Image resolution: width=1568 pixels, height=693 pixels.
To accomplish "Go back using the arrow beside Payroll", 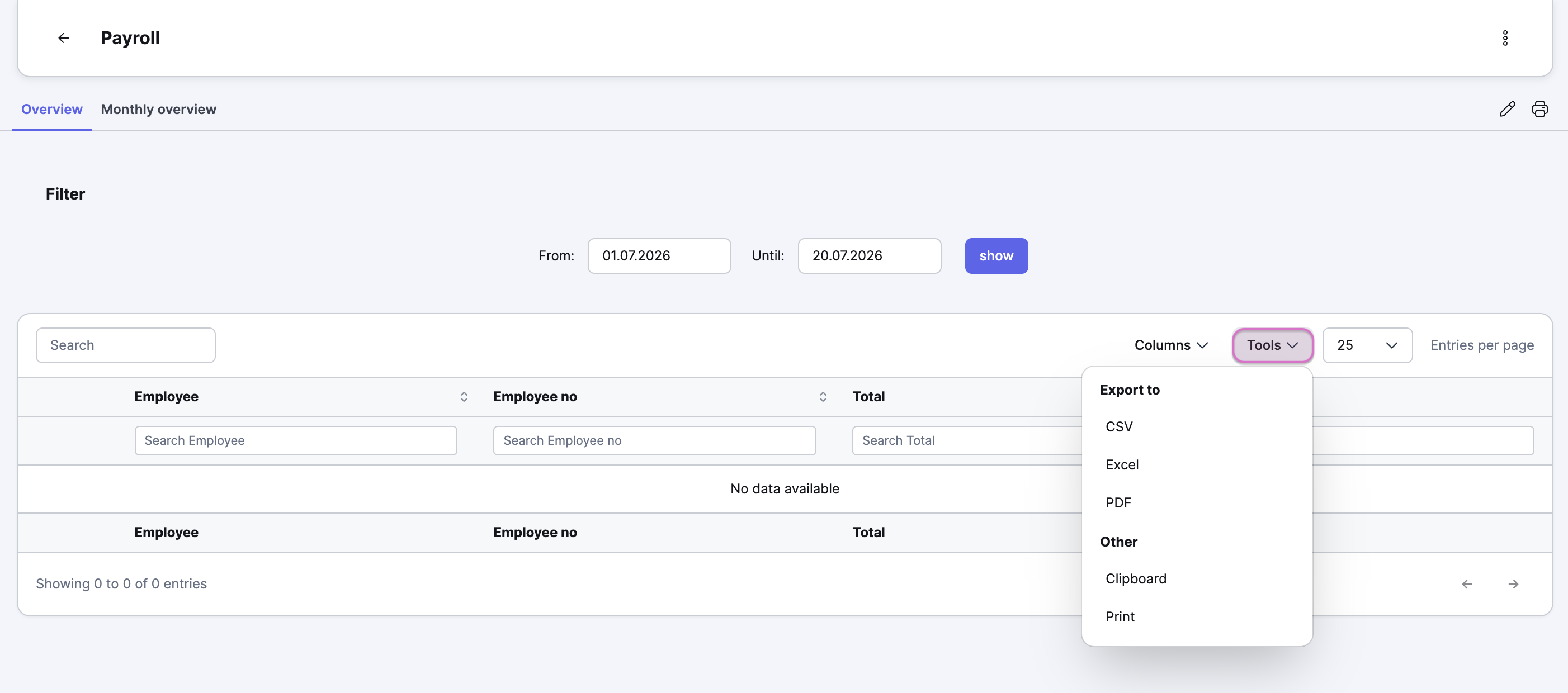I will pos(63,37).
